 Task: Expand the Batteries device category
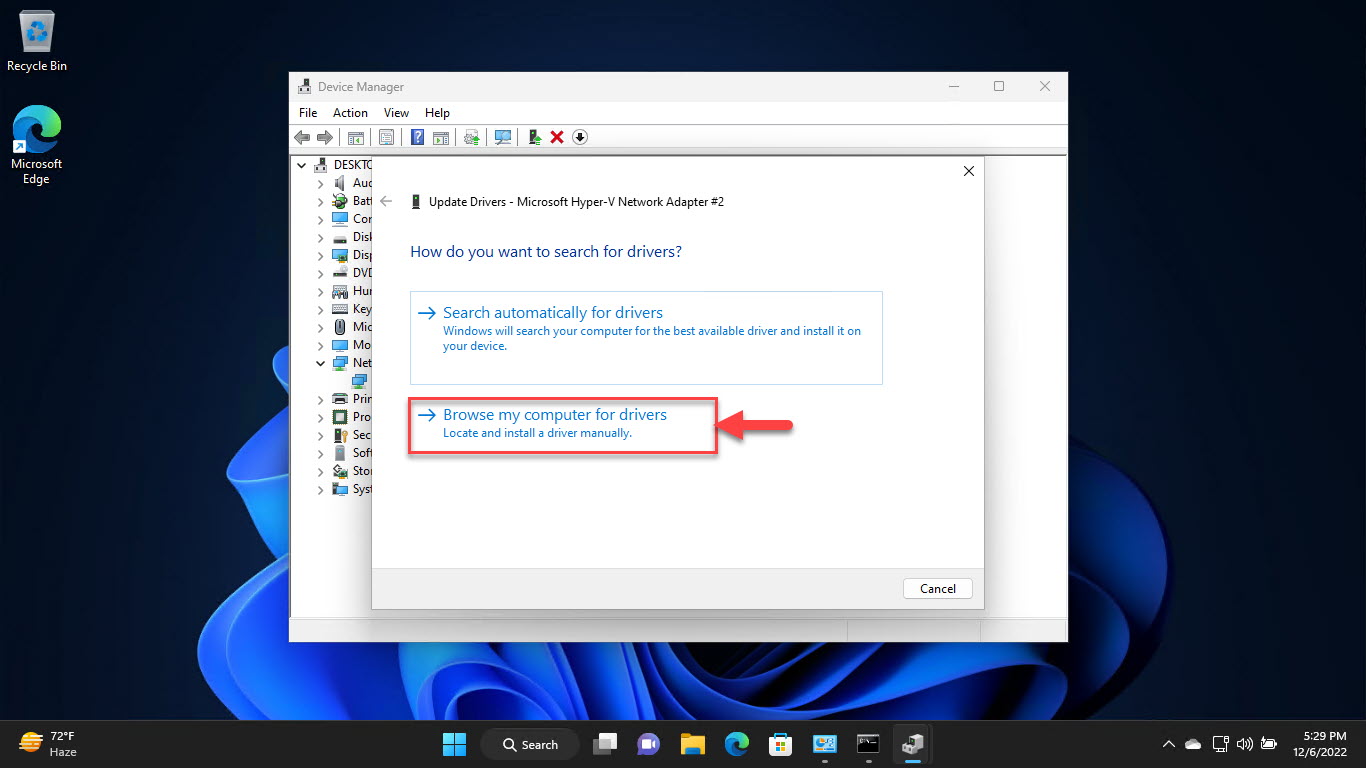click(x=320, y=200)
